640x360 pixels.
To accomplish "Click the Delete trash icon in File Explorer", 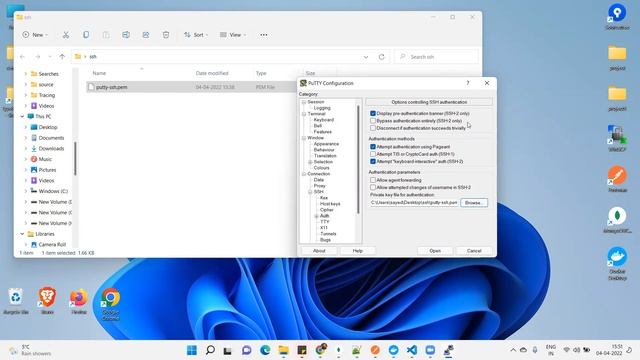I will (166, 35).
